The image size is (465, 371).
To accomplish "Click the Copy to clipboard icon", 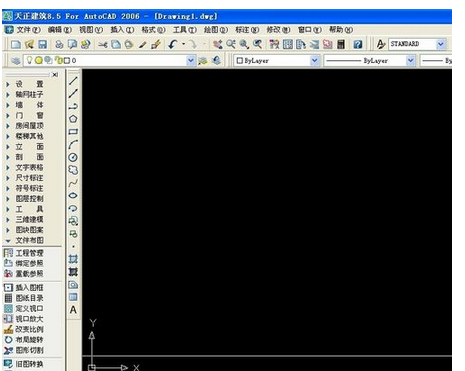I will 116,44.
